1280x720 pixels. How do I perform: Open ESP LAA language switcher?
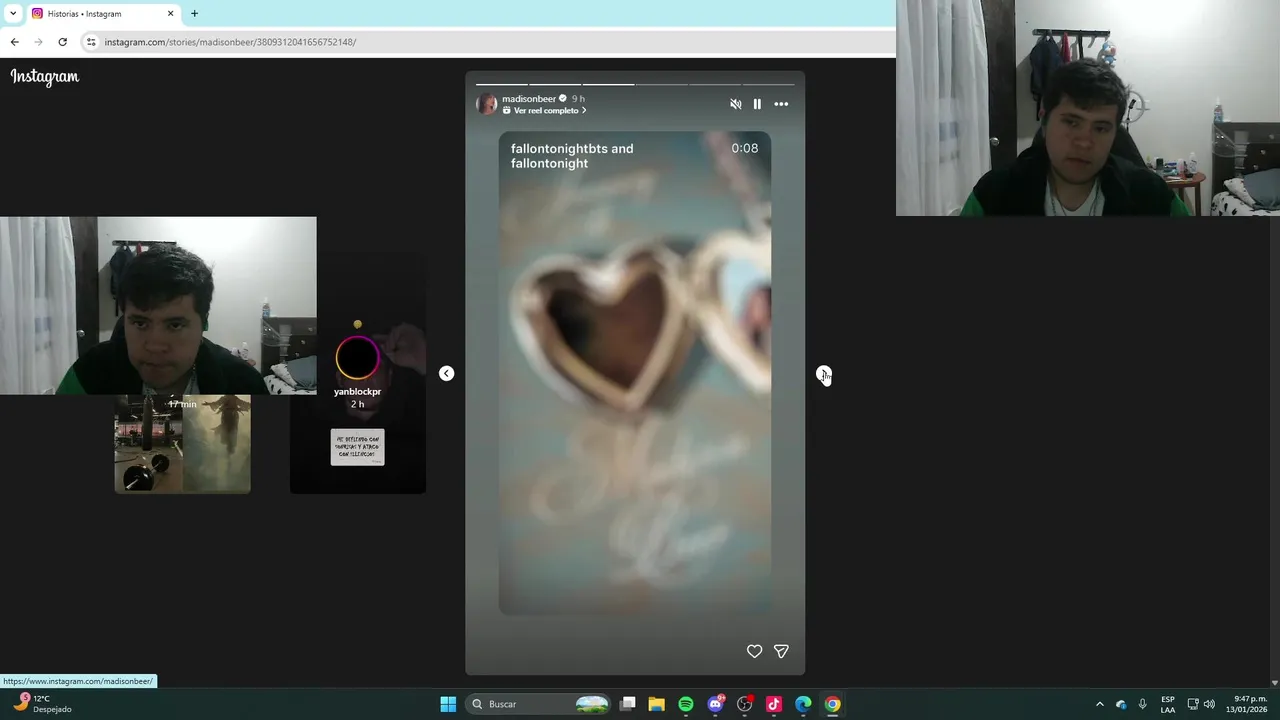(x=1168, y=704)
